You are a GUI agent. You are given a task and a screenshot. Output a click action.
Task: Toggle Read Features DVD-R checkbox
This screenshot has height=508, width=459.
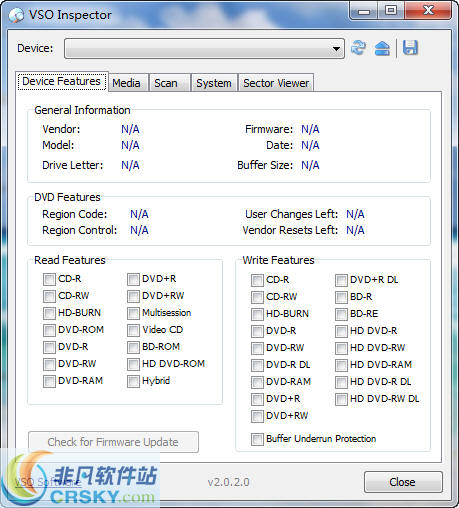pyautogui.click(x=49, y=347)
